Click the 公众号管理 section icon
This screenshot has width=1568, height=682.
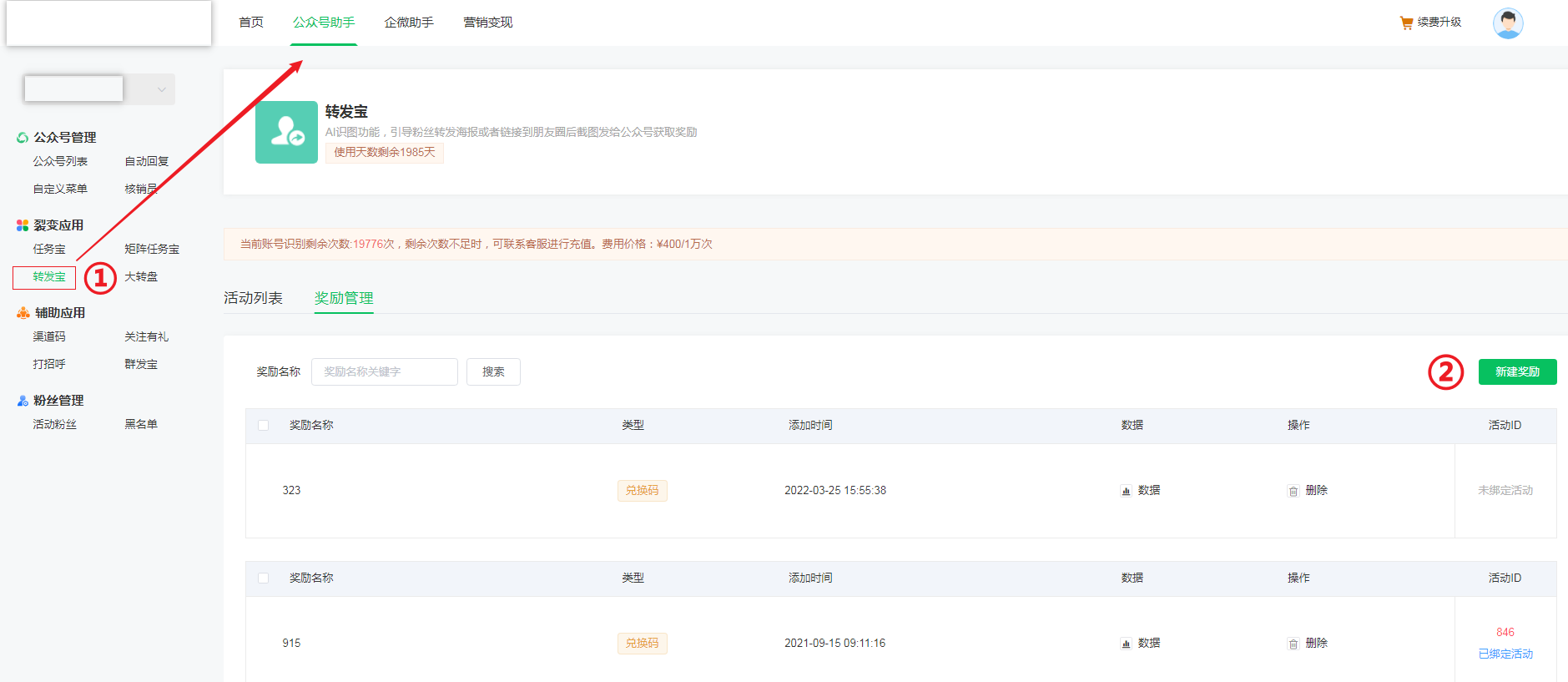[x=23, y=138]
